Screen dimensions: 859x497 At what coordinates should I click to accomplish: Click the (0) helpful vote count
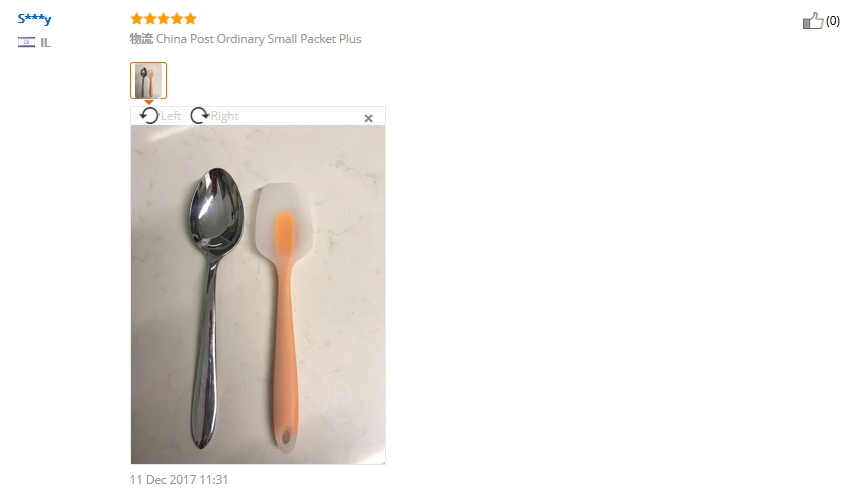tap(833, 21)
